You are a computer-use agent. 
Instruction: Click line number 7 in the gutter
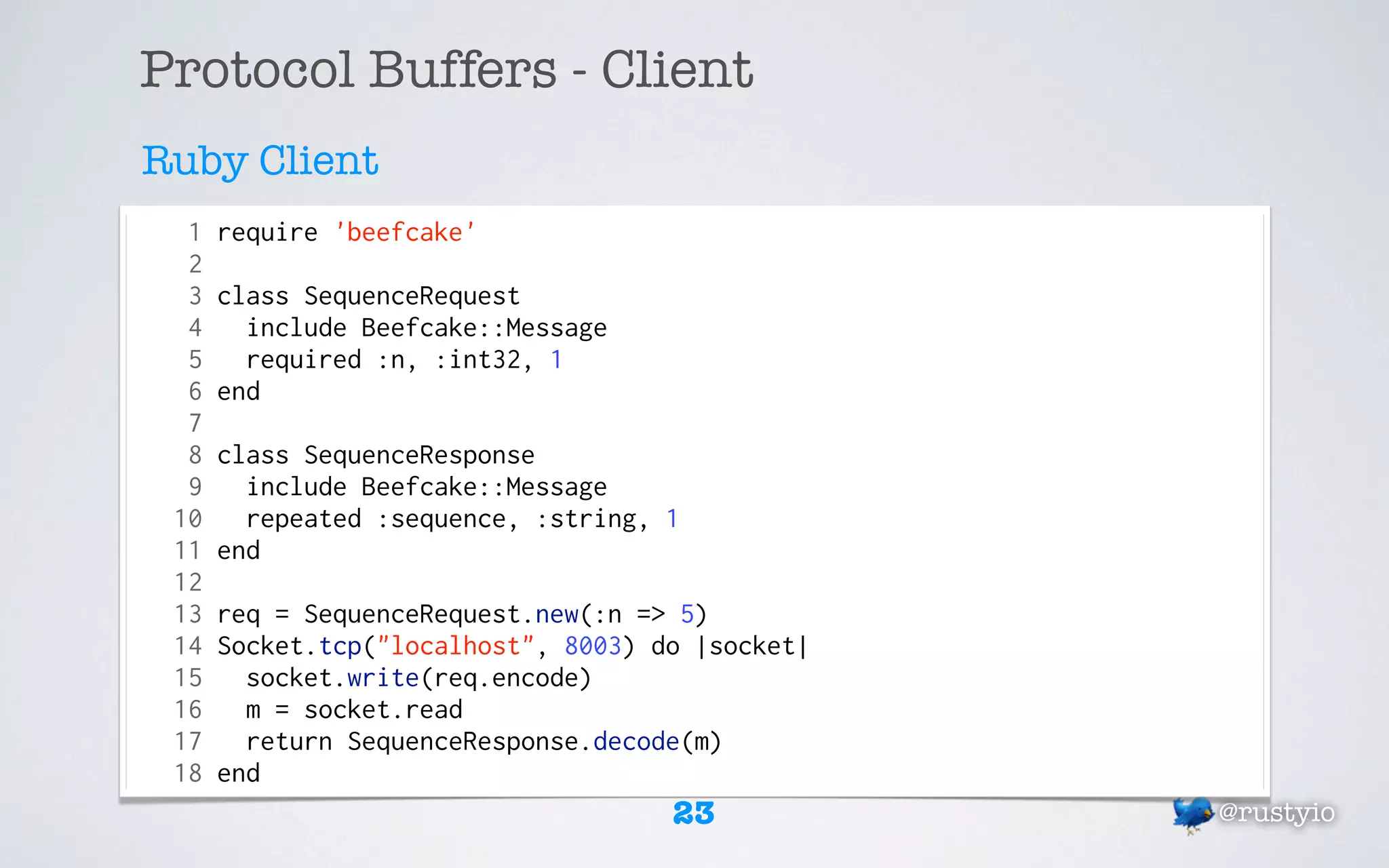tap(195, 423)
